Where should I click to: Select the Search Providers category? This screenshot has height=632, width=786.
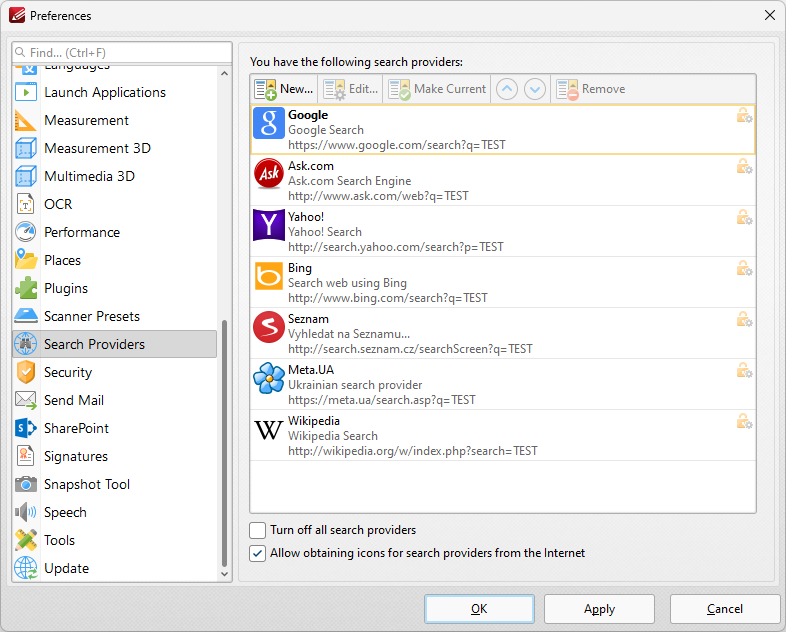click(115, 344)
